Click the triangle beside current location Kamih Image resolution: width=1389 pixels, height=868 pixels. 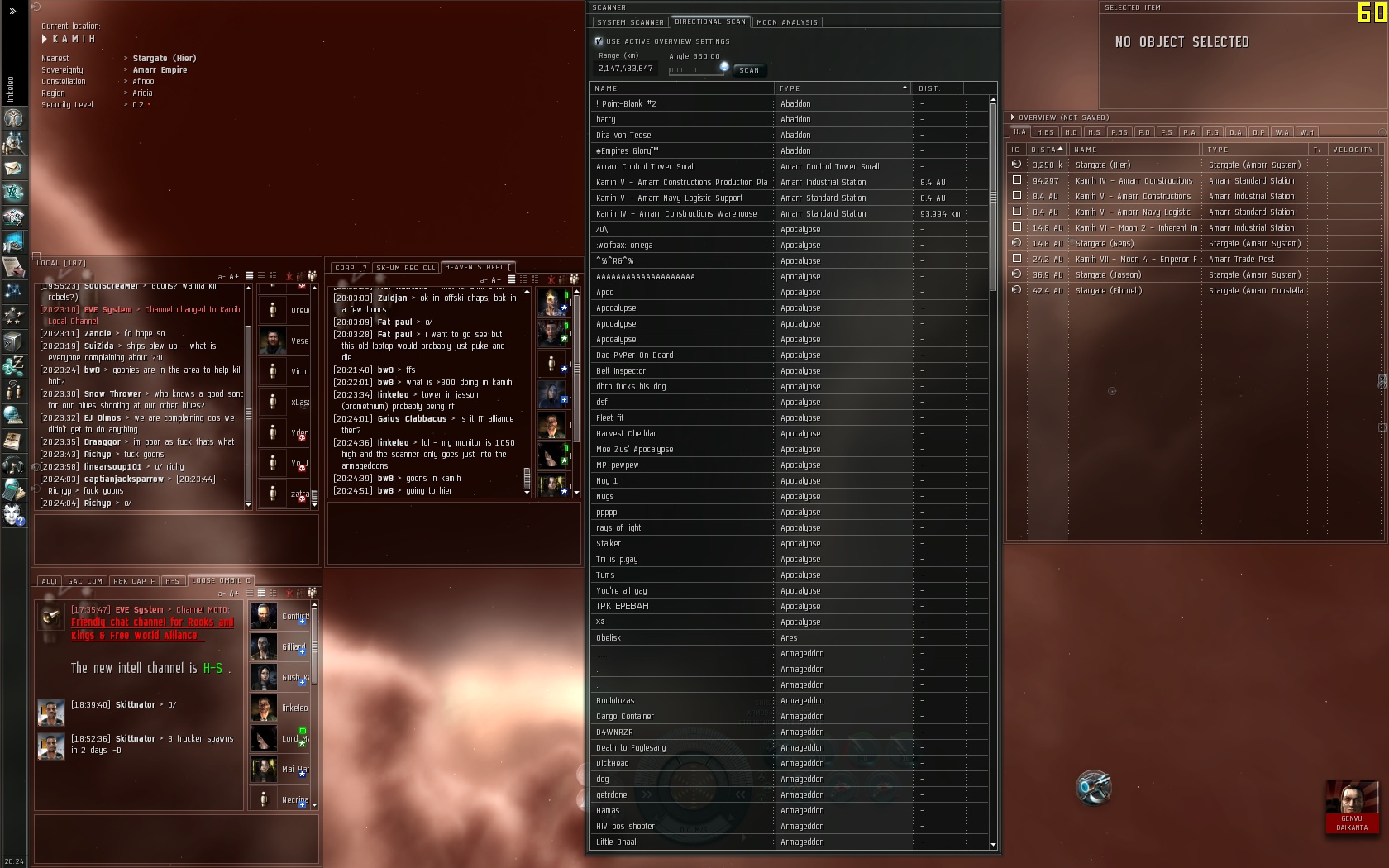pos(45,39)
